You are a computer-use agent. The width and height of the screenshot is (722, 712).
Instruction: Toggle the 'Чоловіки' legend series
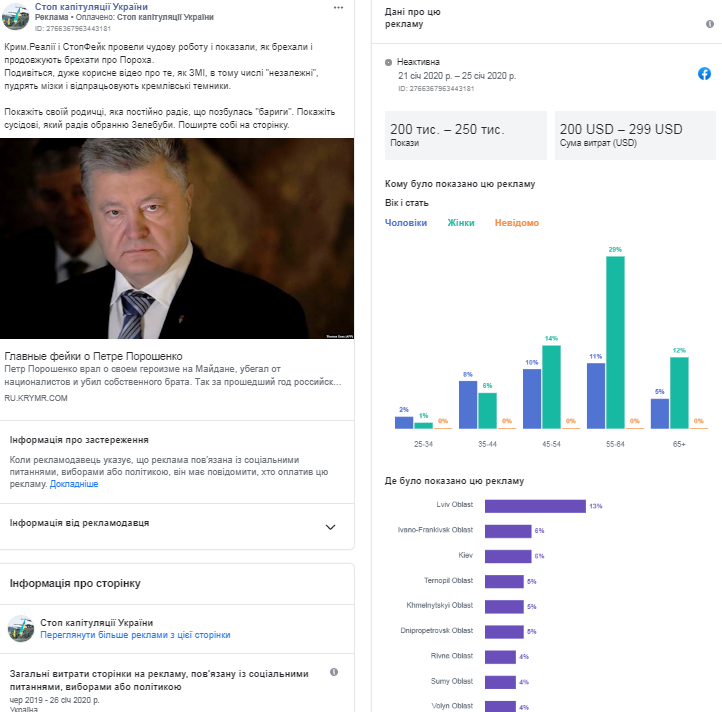tap(405, 223)
